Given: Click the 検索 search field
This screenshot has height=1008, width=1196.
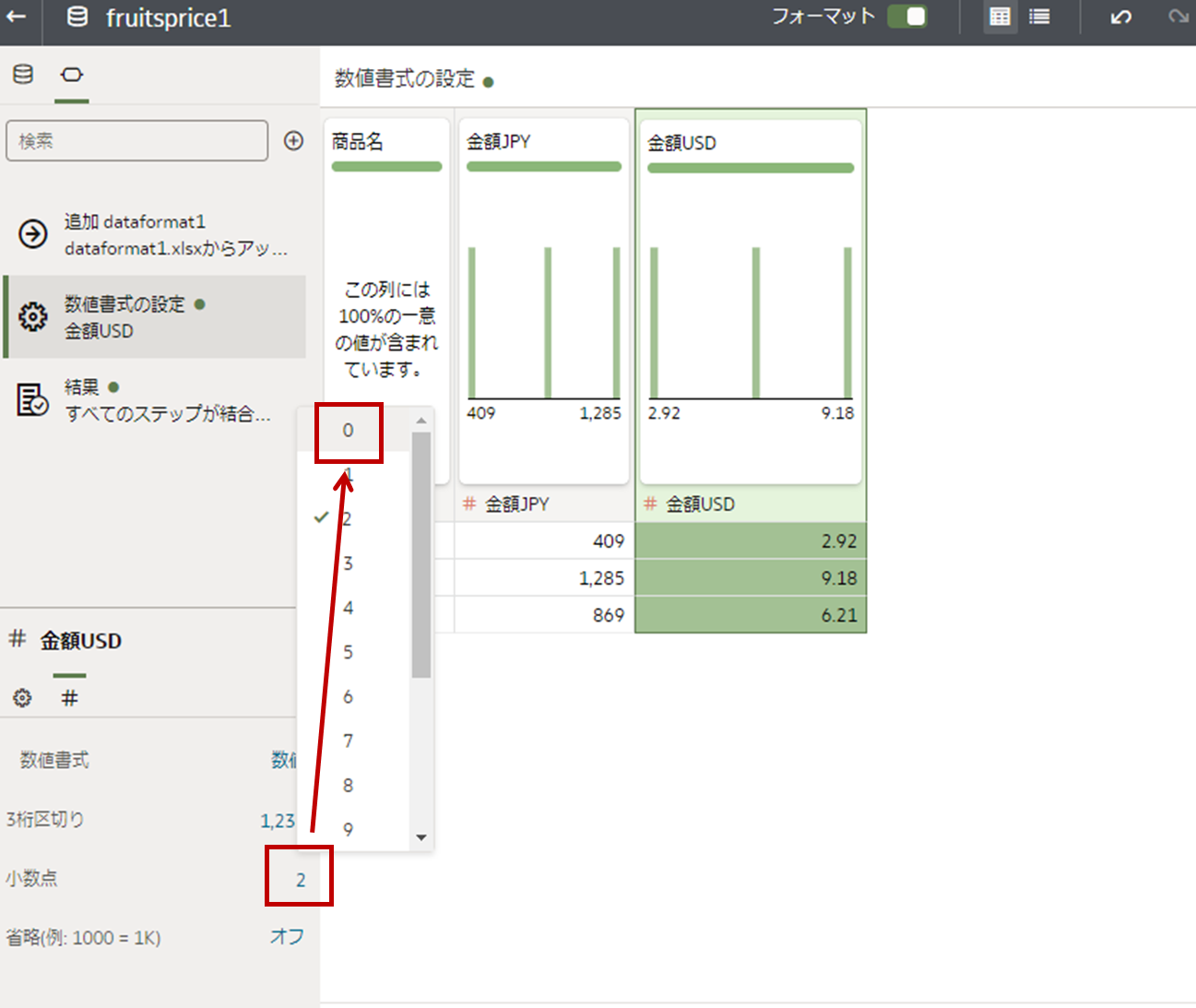Looking at the screenshot, I should pos(136,141).
